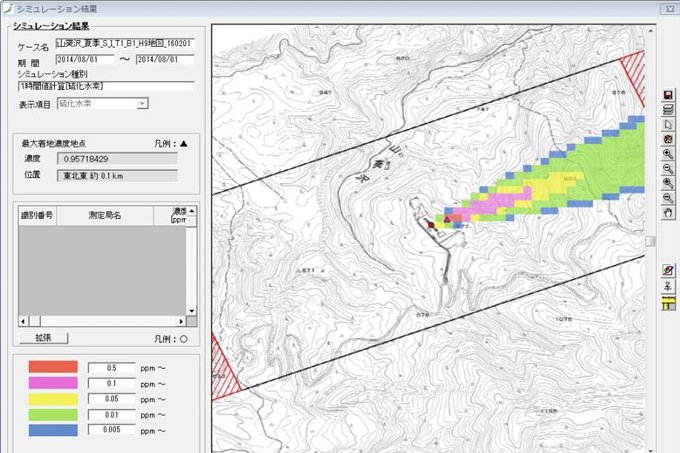Activate the hand pan tool

(667, 213)
